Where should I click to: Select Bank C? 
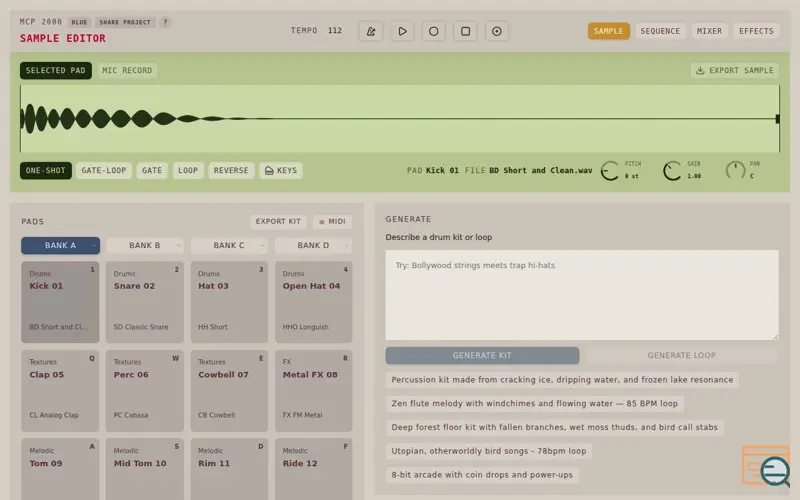229,245
